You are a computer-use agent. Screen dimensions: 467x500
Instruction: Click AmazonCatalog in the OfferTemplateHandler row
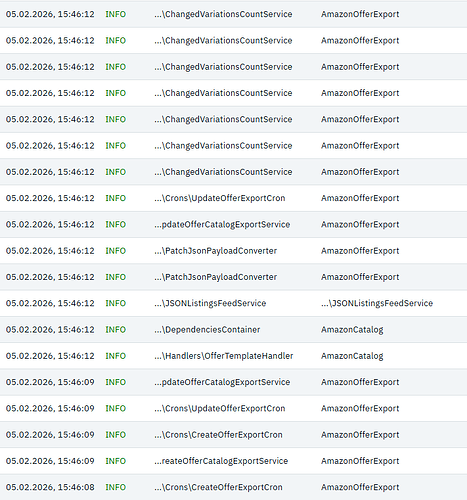coord(352,356)
